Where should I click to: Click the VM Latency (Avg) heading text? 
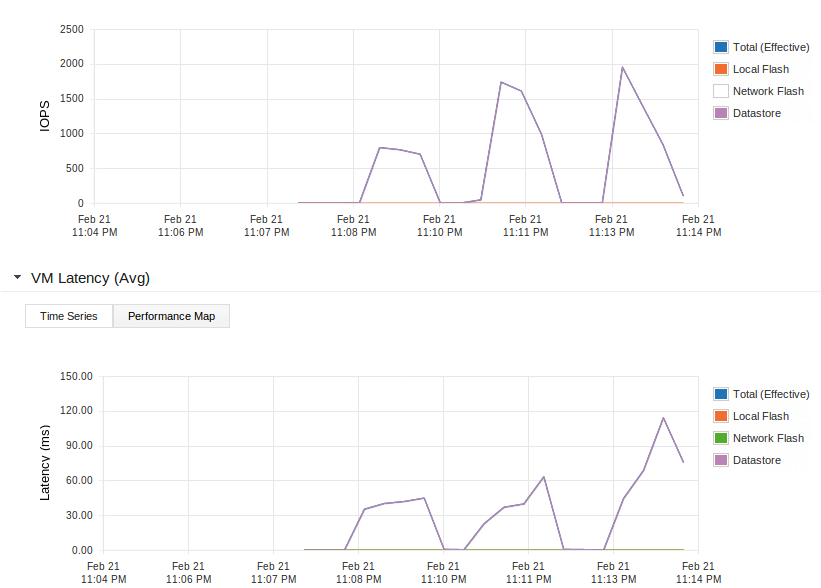pyautogui.click(x=90, y=278)
